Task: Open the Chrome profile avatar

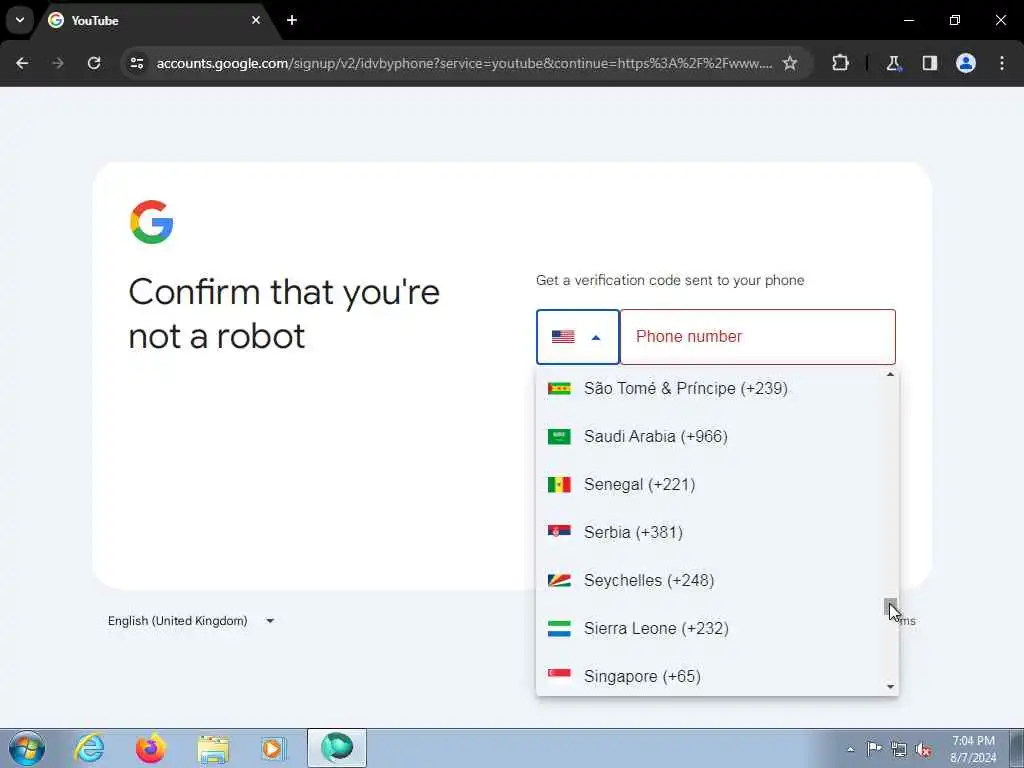Action: pos(966,63)
